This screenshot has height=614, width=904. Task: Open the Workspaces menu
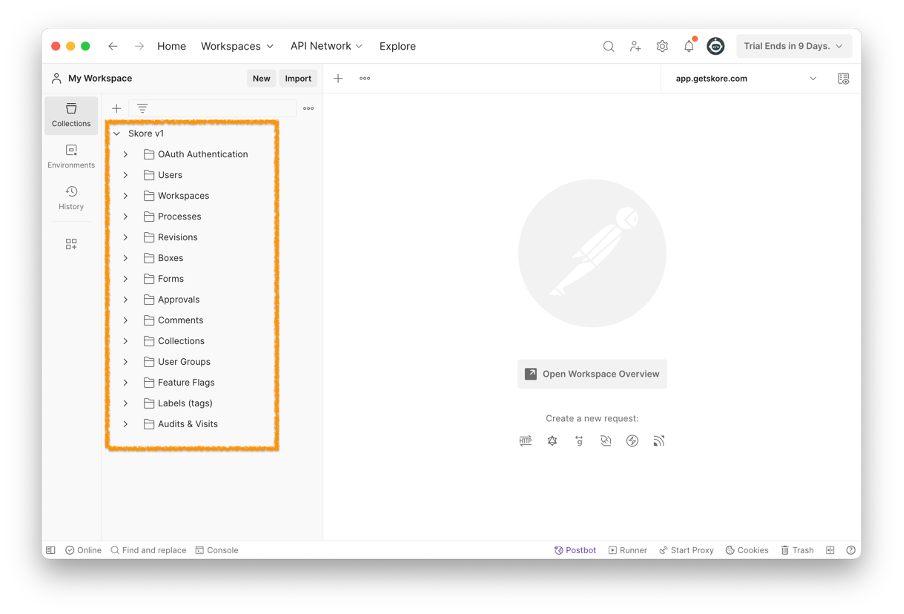(x=237, y=46)
